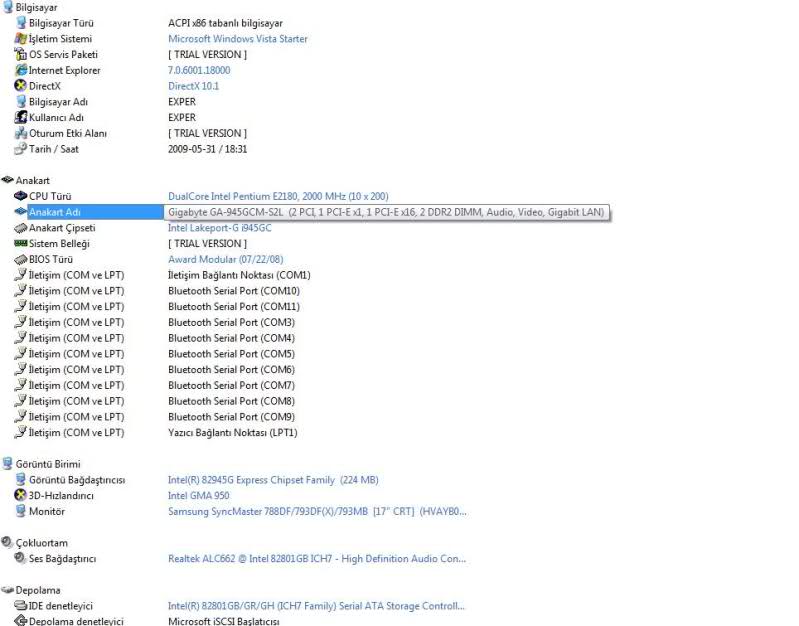Click the Internet Explorer icon
Viewport: 799px width, 626px height.
tap(20, 70)
